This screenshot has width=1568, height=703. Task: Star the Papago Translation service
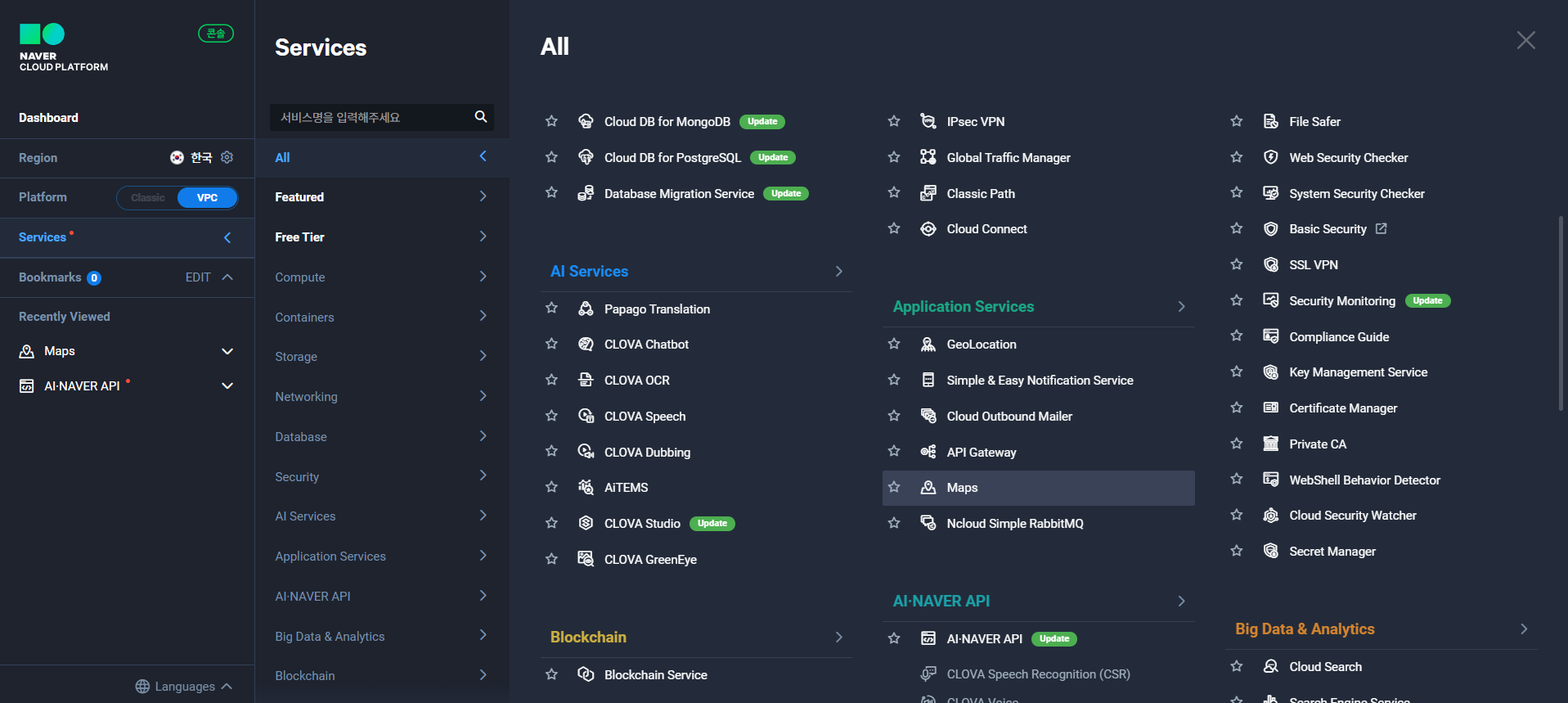click(x=552, y=309)
